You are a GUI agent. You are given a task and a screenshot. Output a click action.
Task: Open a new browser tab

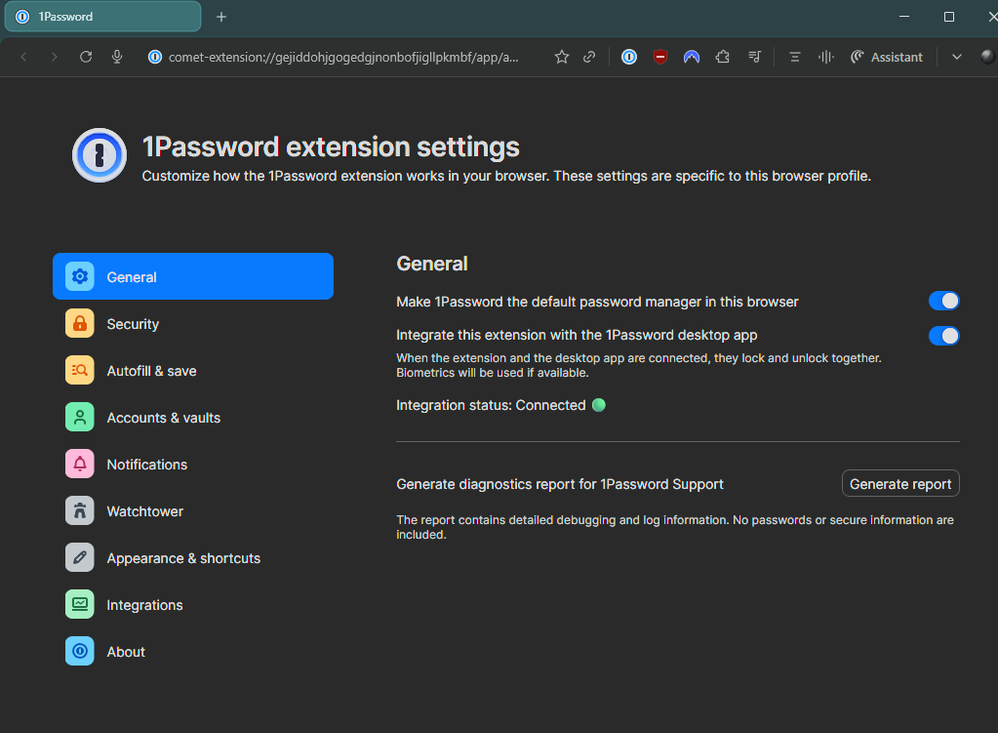221,17
